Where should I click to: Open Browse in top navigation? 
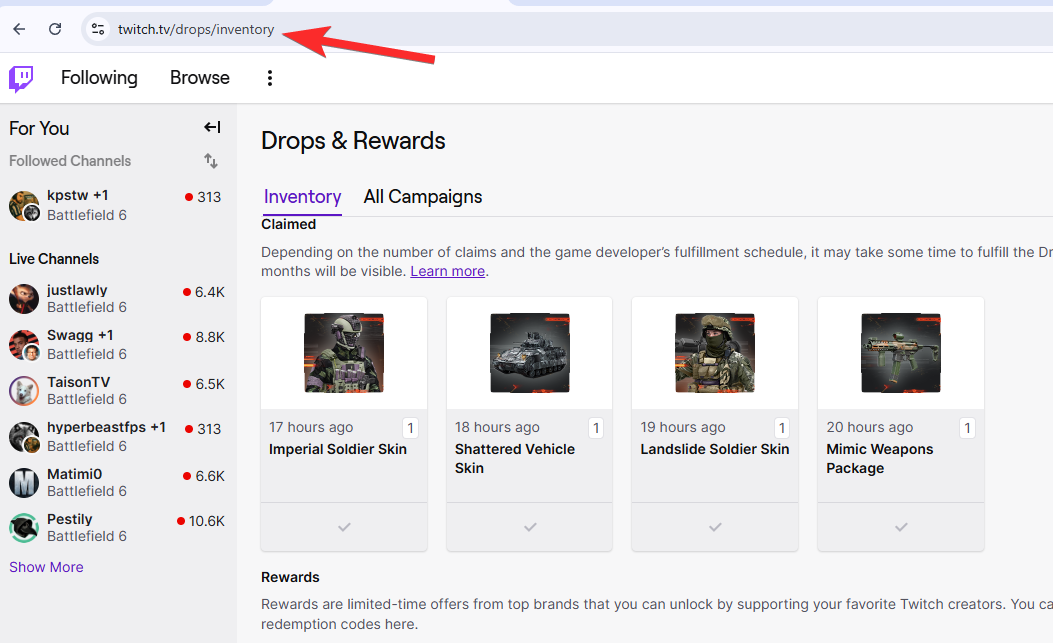click(x=199, y=78)
